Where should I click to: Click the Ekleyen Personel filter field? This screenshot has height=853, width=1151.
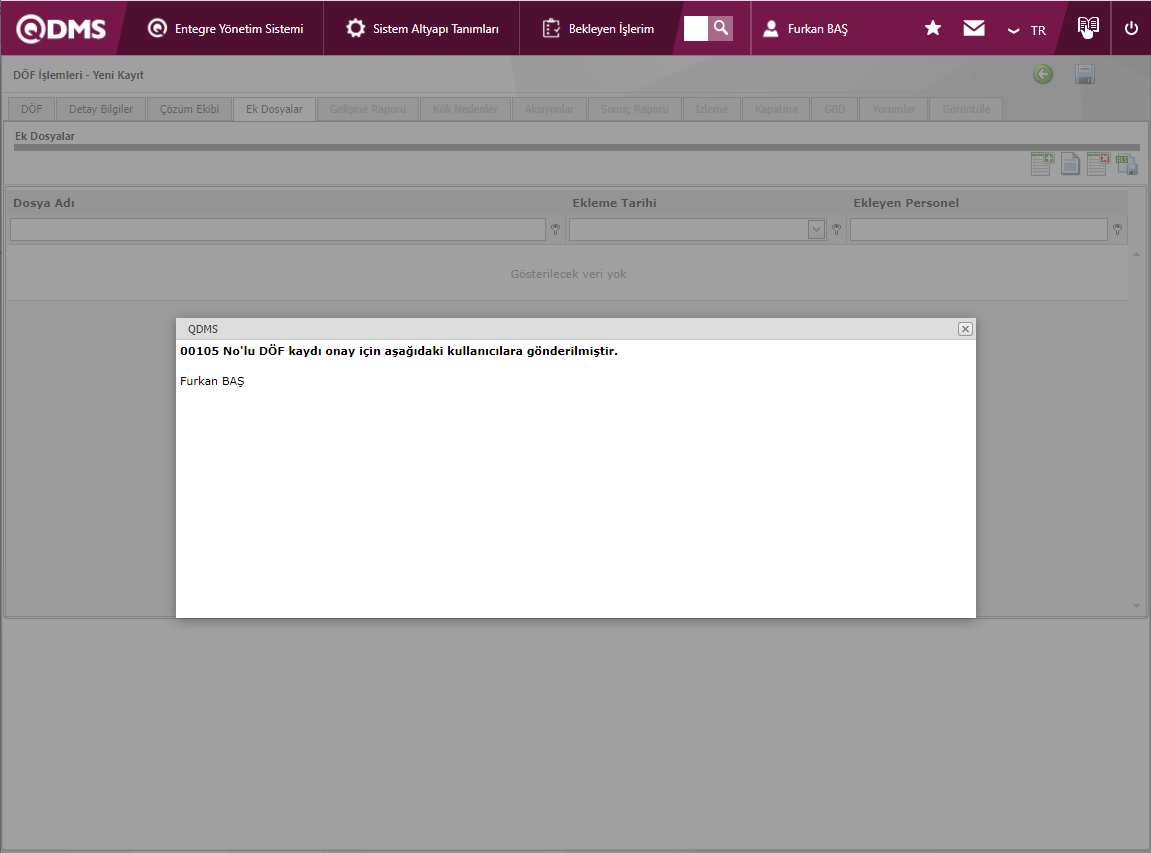pyautogui.click(x=978, y=230)
